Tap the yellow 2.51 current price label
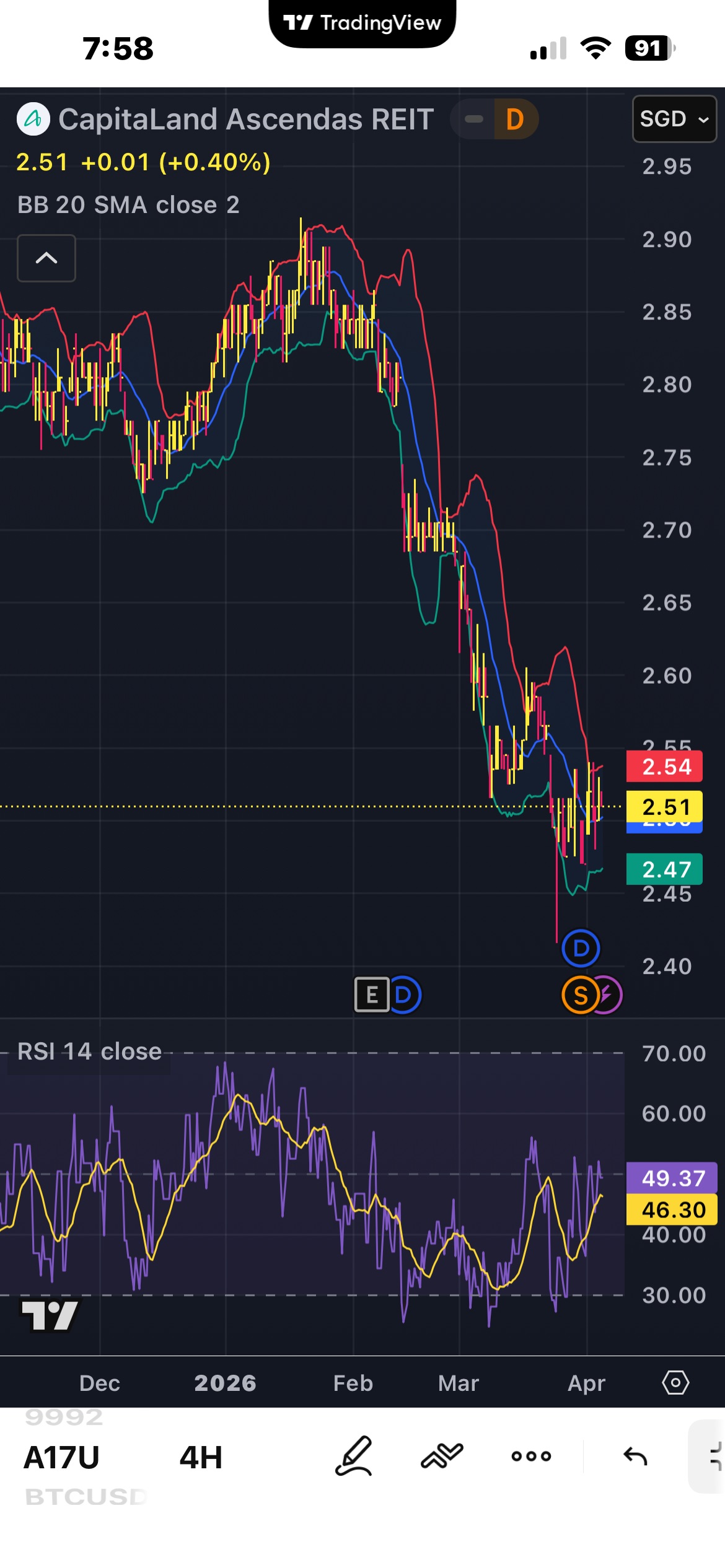The width and height of the screenshot is (725, 1568). tap(664, 806)
